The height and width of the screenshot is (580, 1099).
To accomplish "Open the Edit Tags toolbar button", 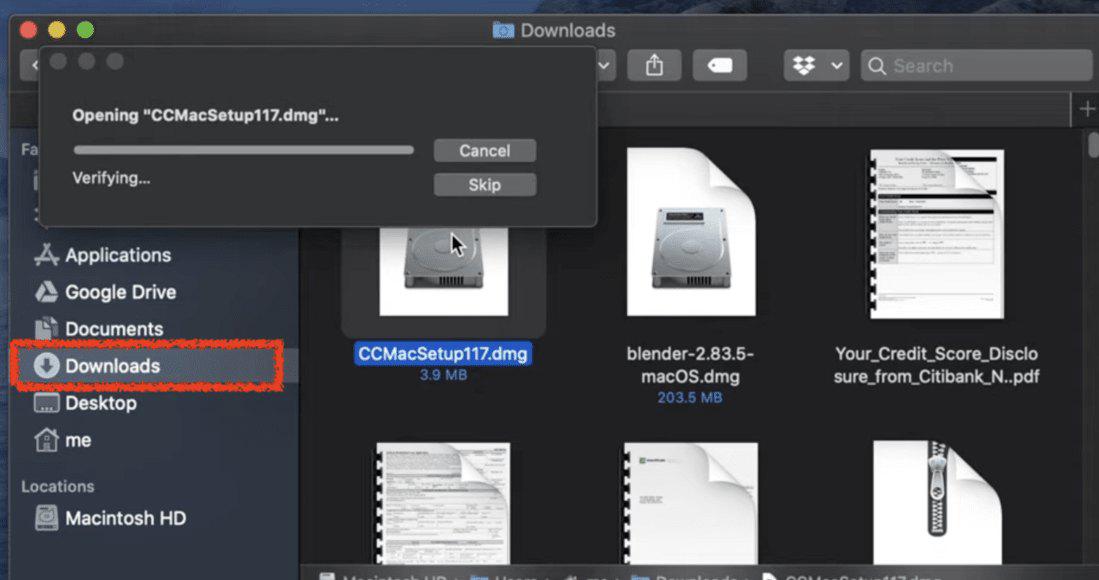I will click(x=720, y=66).
